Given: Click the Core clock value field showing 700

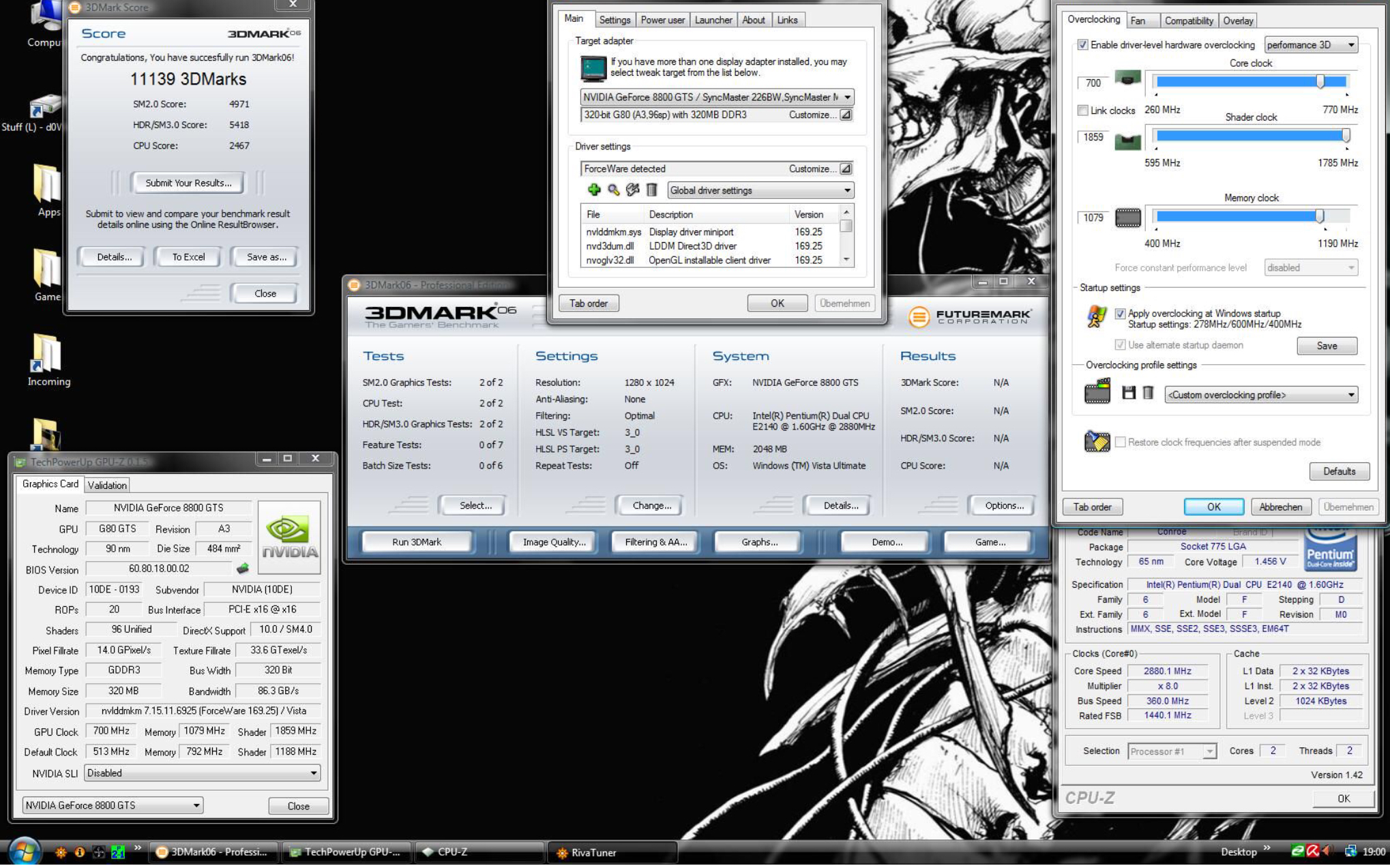Looking at the screenshot, I should tap(1093, 83).
